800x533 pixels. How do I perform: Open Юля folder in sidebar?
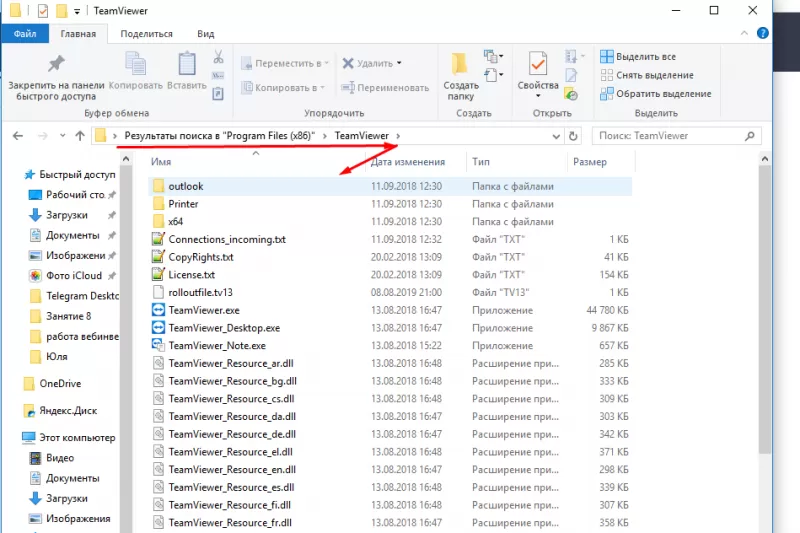coord(49,357)
